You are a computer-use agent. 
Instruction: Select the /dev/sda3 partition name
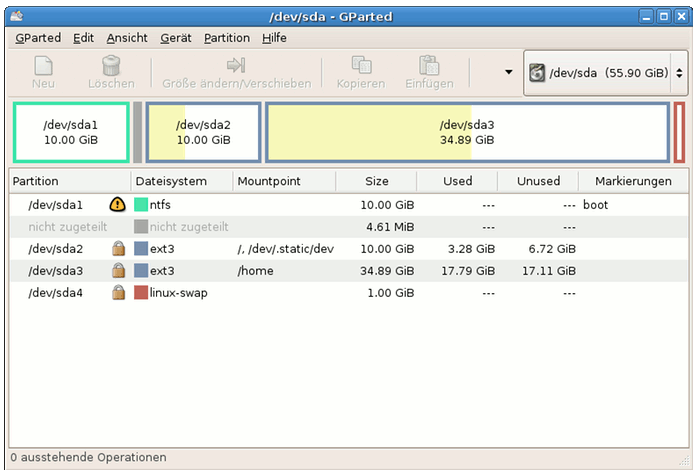pos(55,270)
